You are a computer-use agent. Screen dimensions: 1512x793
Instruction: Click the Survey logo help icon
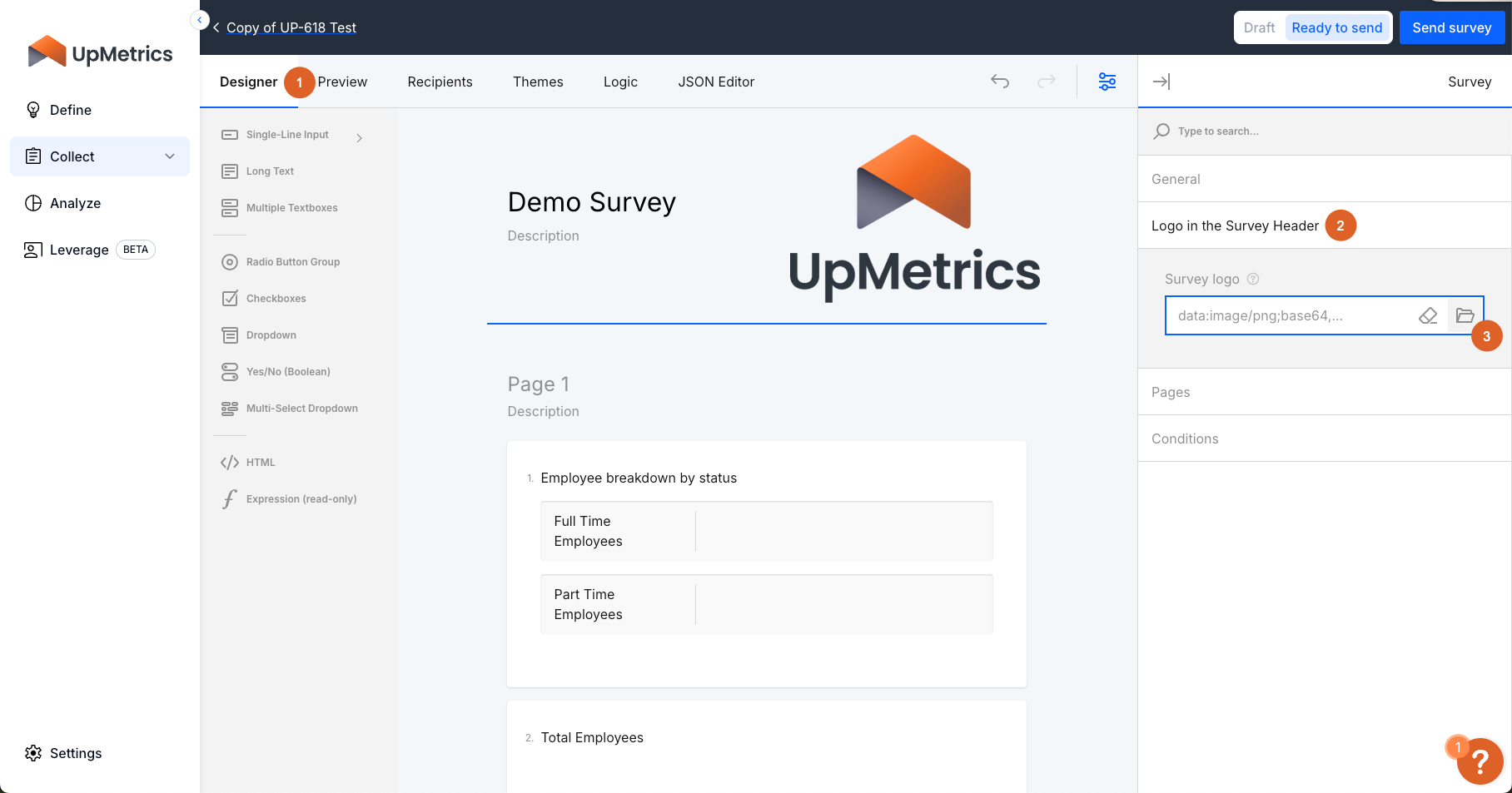pos(1253,280)
